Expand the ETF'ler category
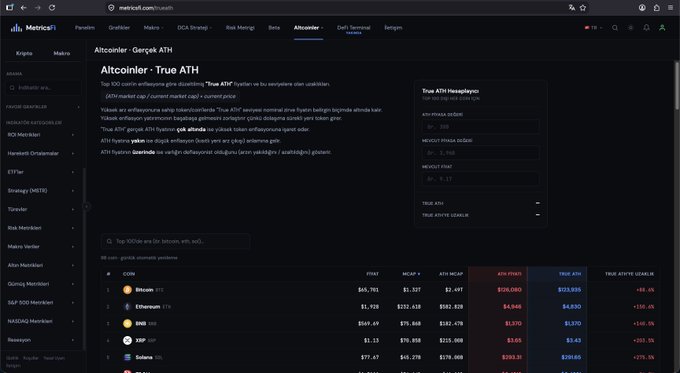 [x=41, y=172]
